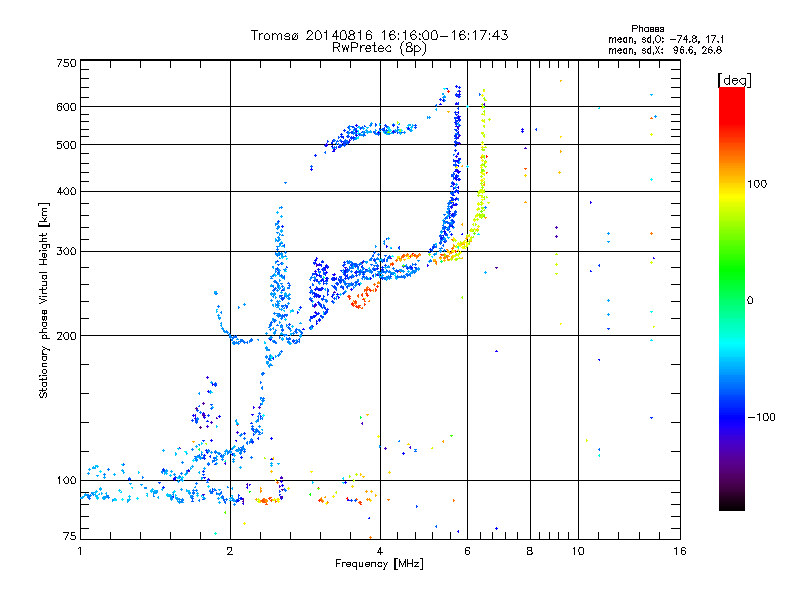Click the y-axis tick label "200"

(66, 336)
